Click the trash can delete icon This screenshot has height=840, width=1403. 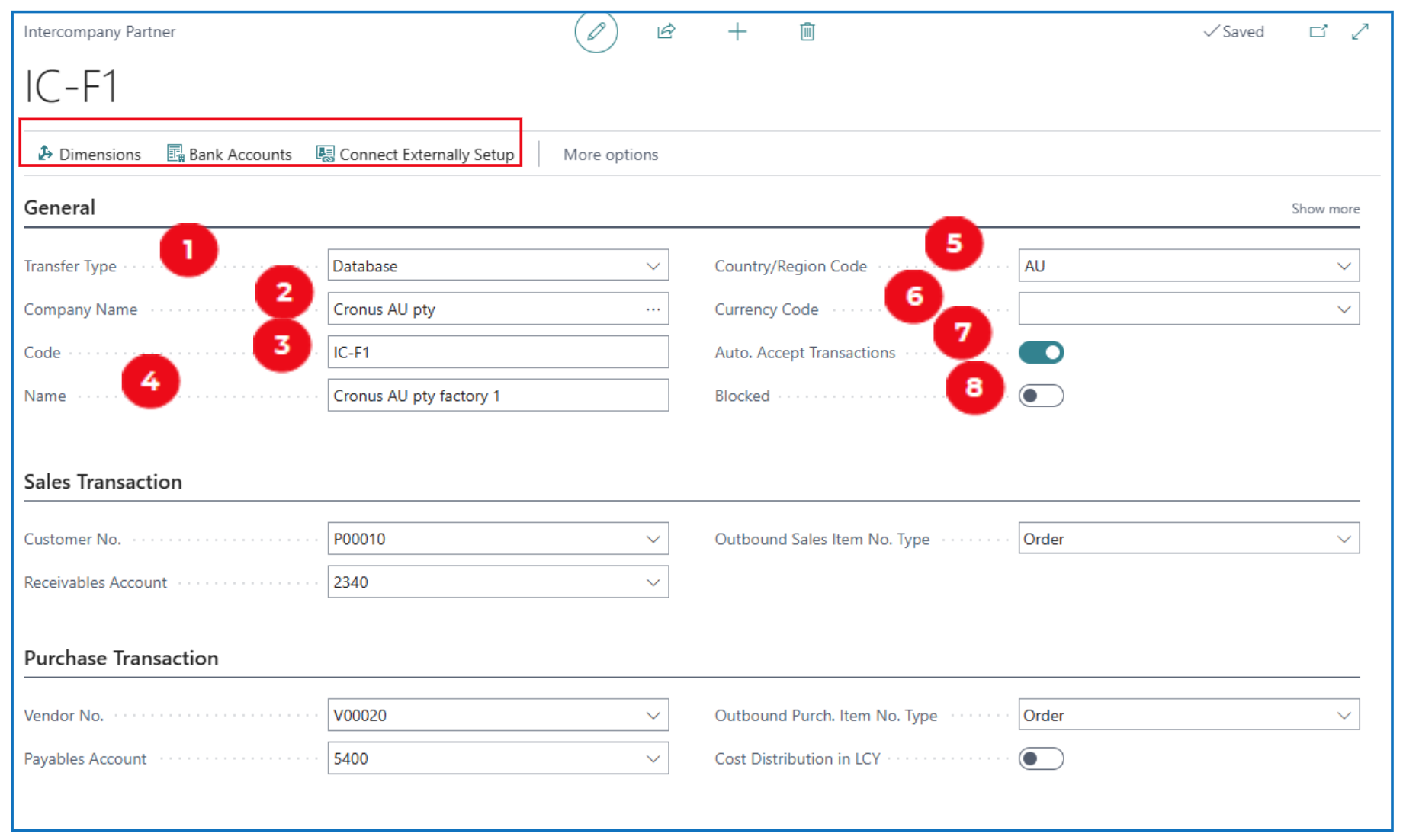click(x=807, y=32)
